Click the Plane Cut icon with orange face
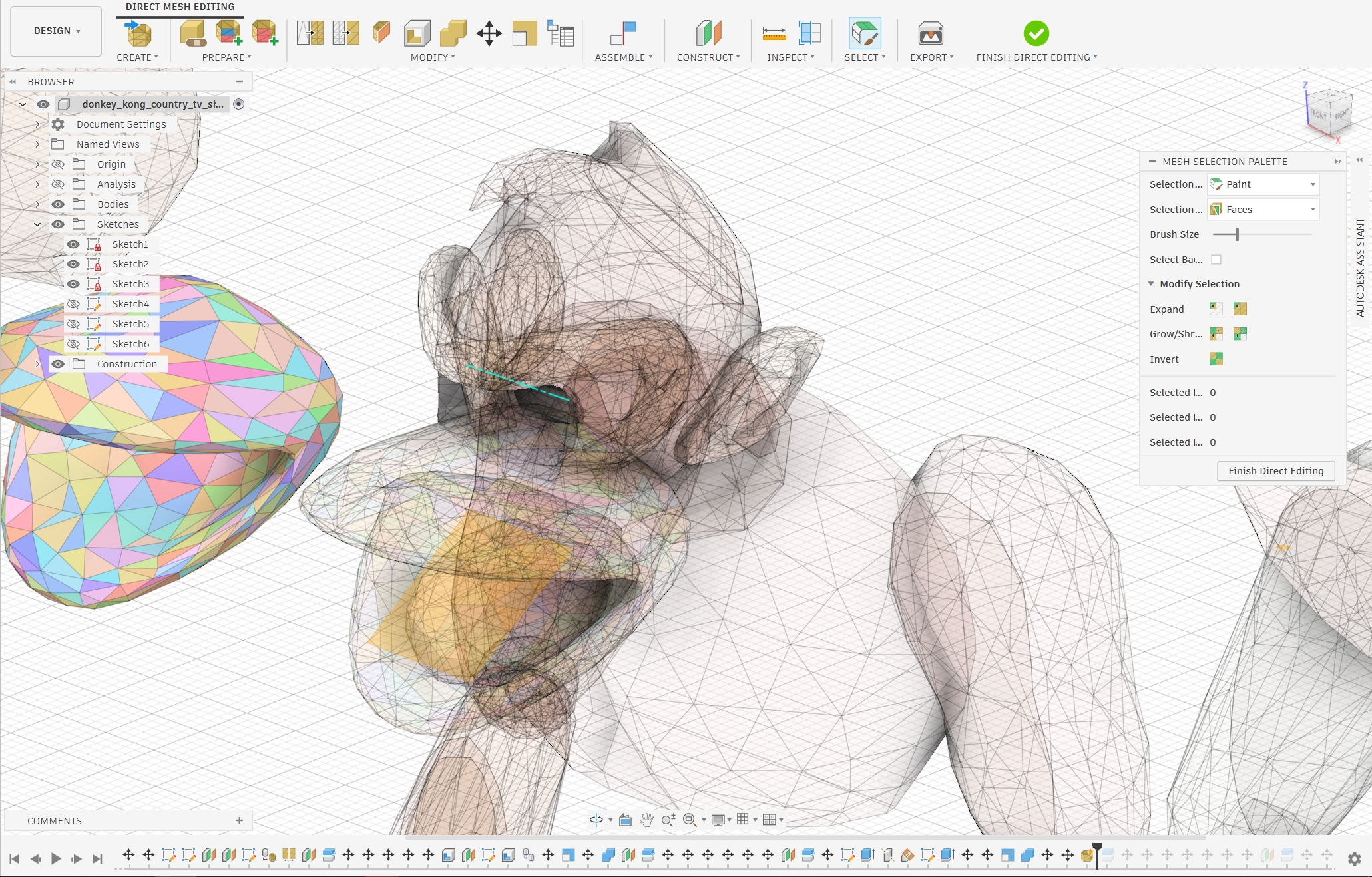The width and height of the screenshot is (1372, 877). (382, 33)
